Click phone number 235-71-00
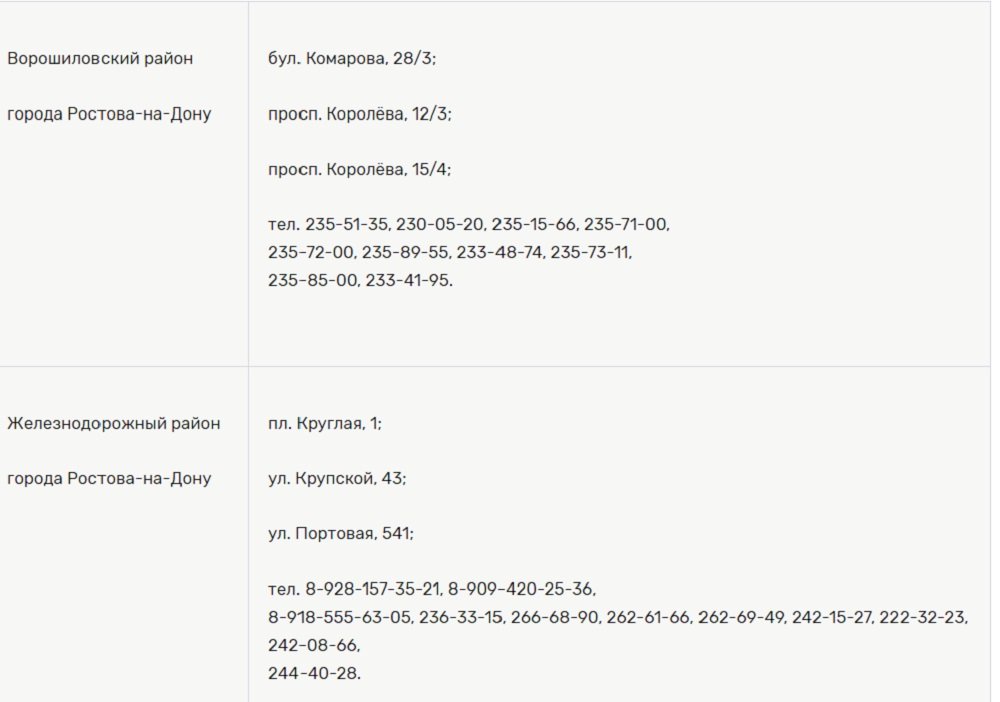Image resolution: width=1000 pixels, height=702 pixels. [x=626, y=225]
